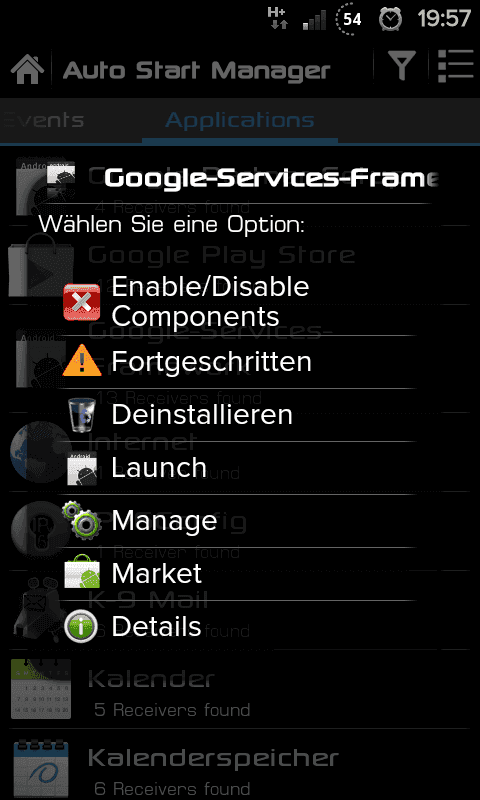Image resolution: width=480 pixels, height=800 pixels.
Task: Click the green info Details icon
Action: point(82,626)
